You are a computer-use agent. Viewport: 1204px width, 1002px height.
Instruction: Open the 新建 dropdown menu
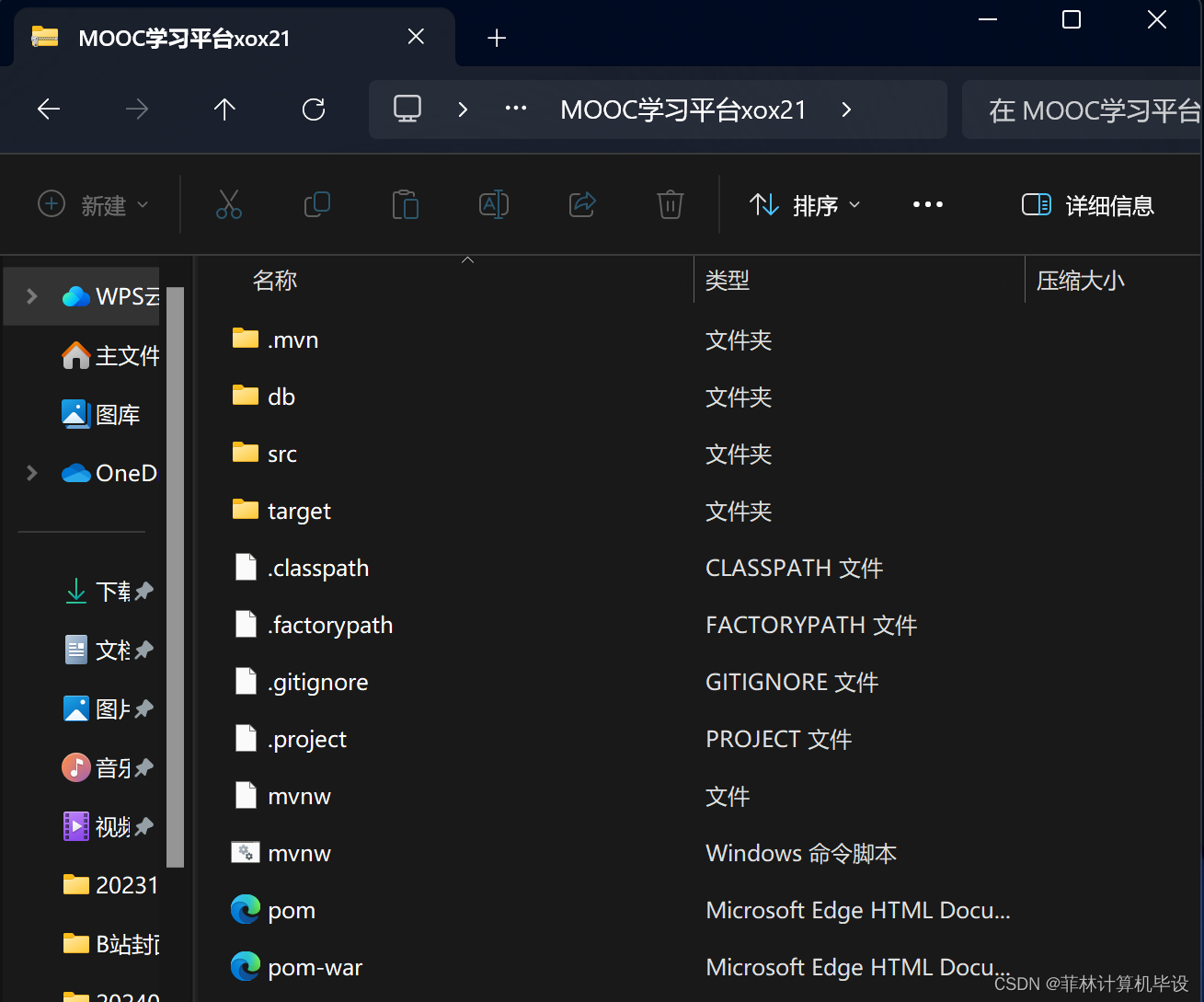[x=93, y=204]
